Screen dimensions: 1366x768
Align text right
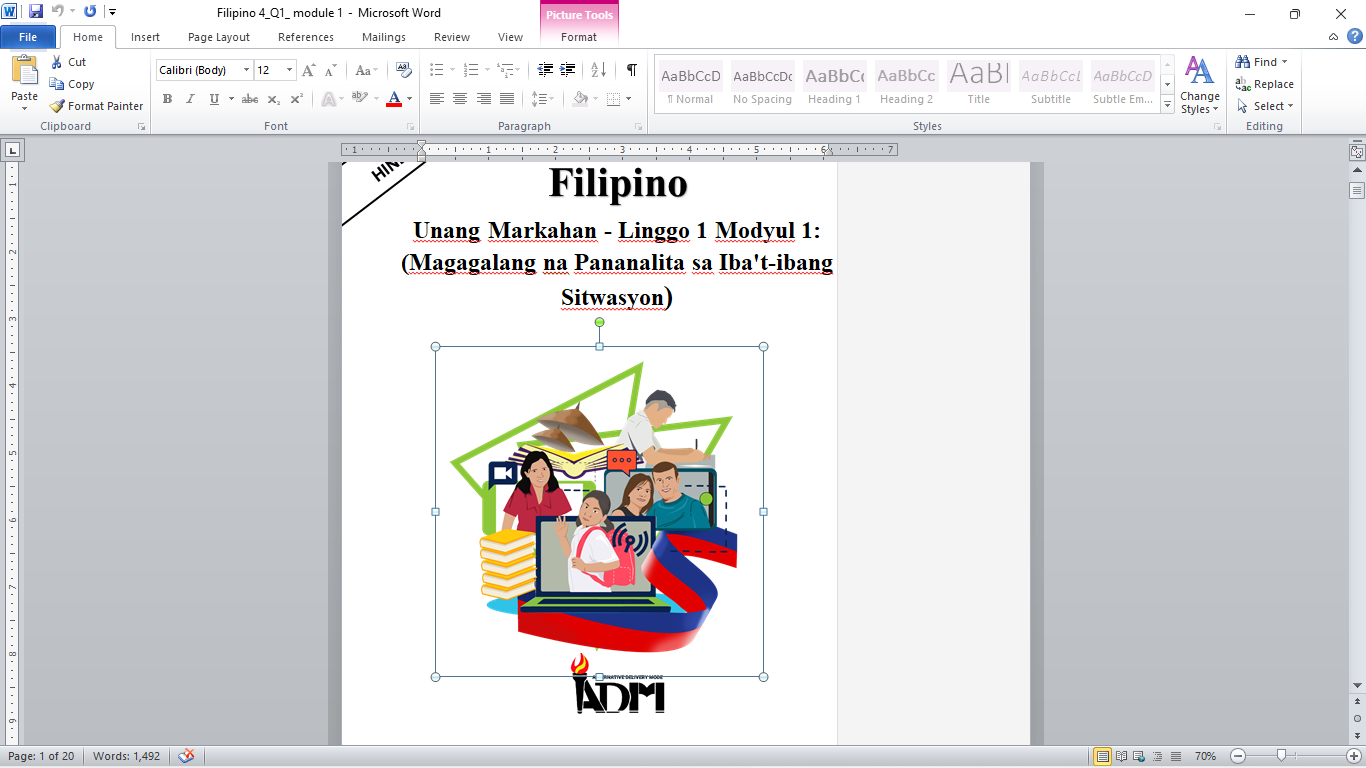point(484,99)
